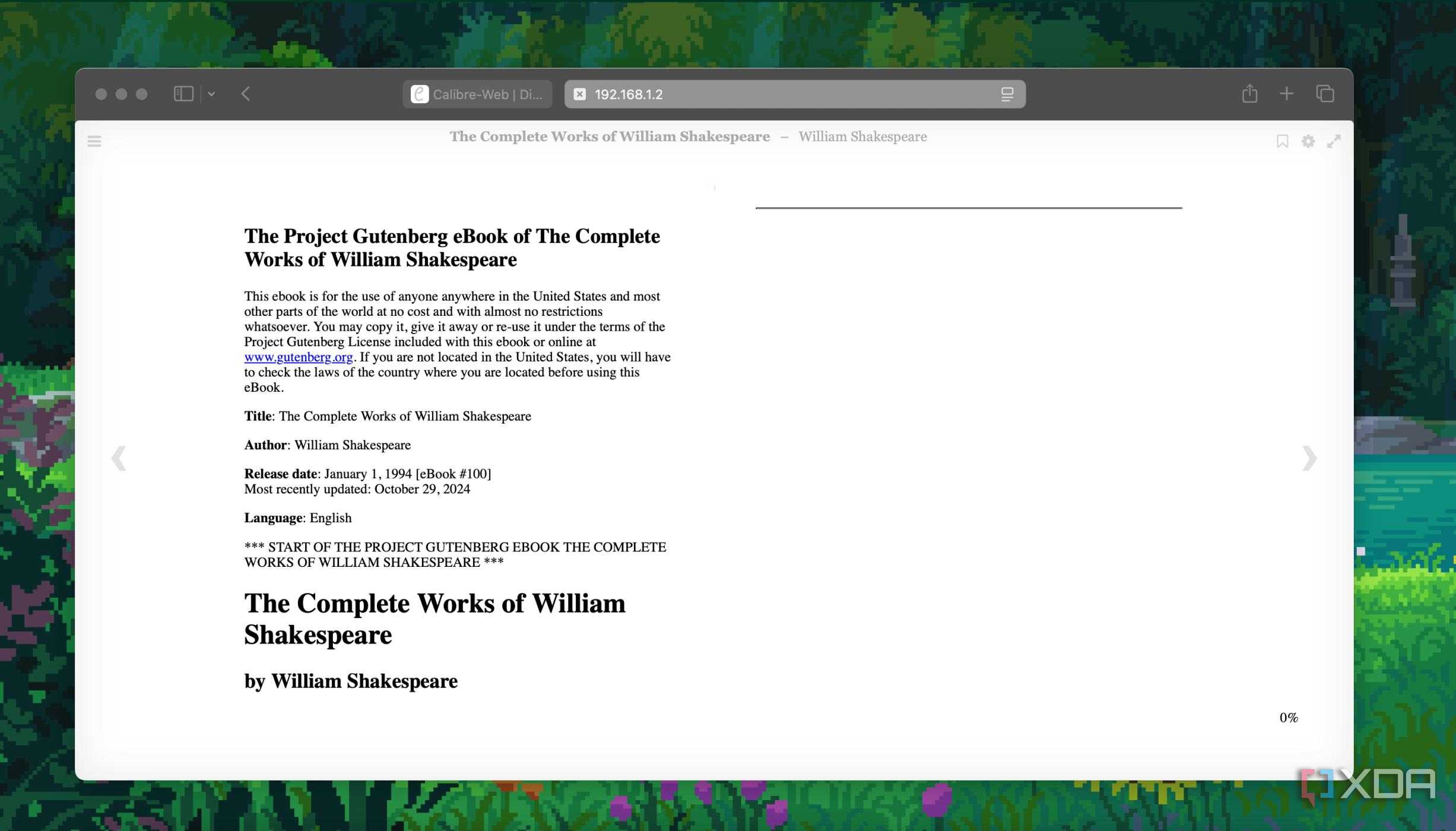Open reader settings gear

click(x=1308, y=141)
